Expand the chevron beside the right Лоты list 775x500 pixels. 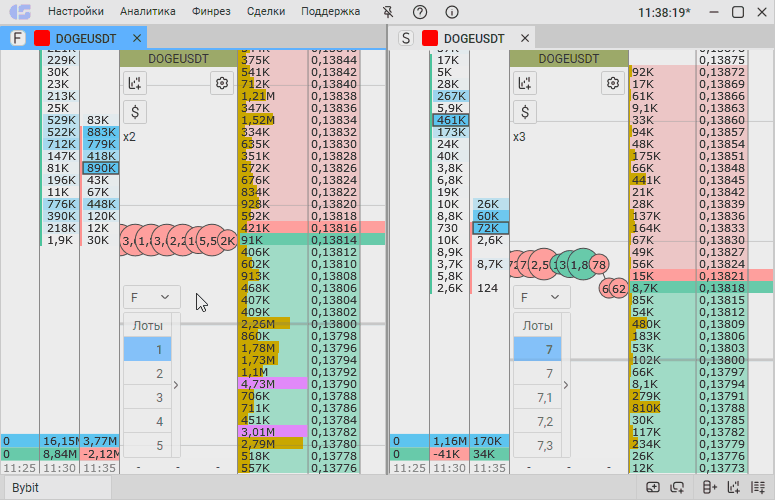click(x=566, y=385)
